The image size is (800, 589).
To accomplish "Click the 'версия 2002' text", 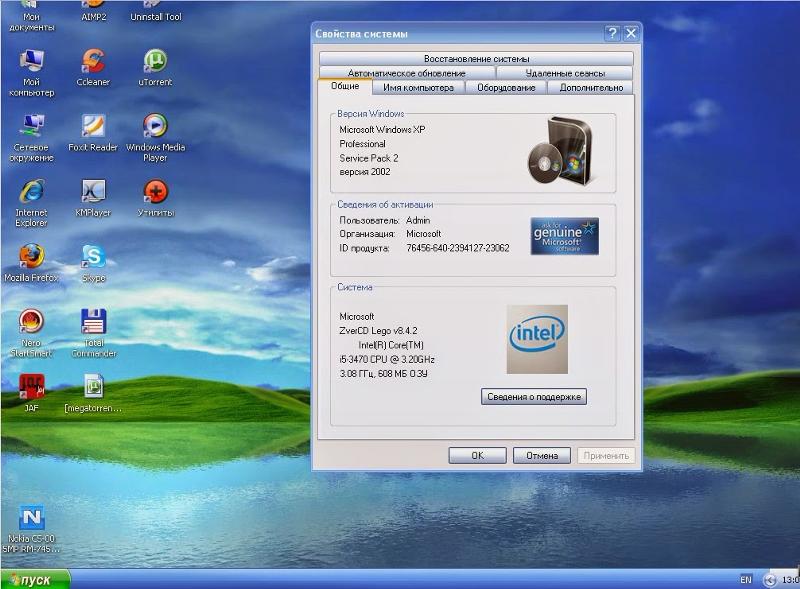I will click(x=365, y=172).
